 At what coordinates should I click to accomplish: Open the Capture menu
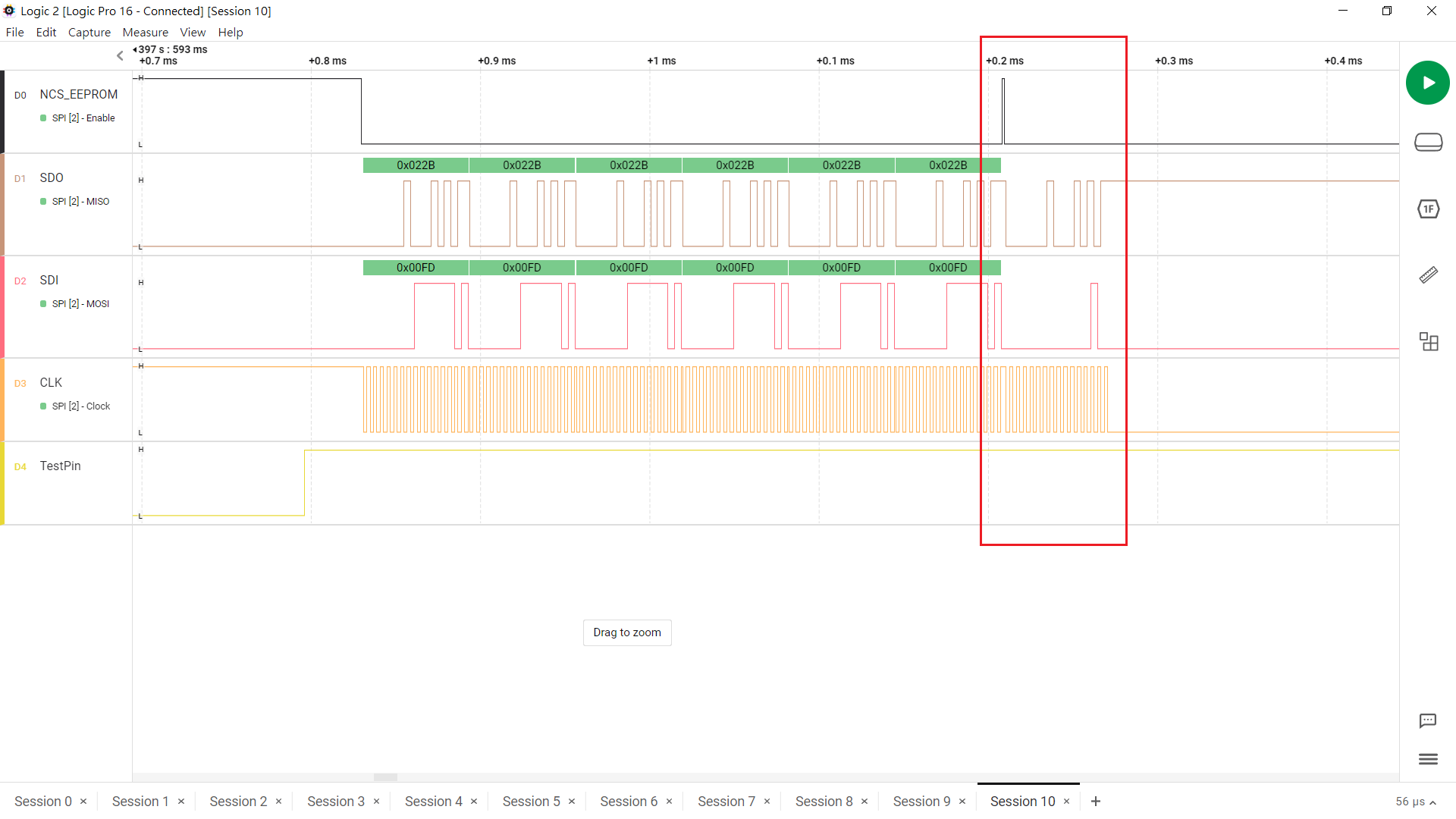[x=89, y=32]
